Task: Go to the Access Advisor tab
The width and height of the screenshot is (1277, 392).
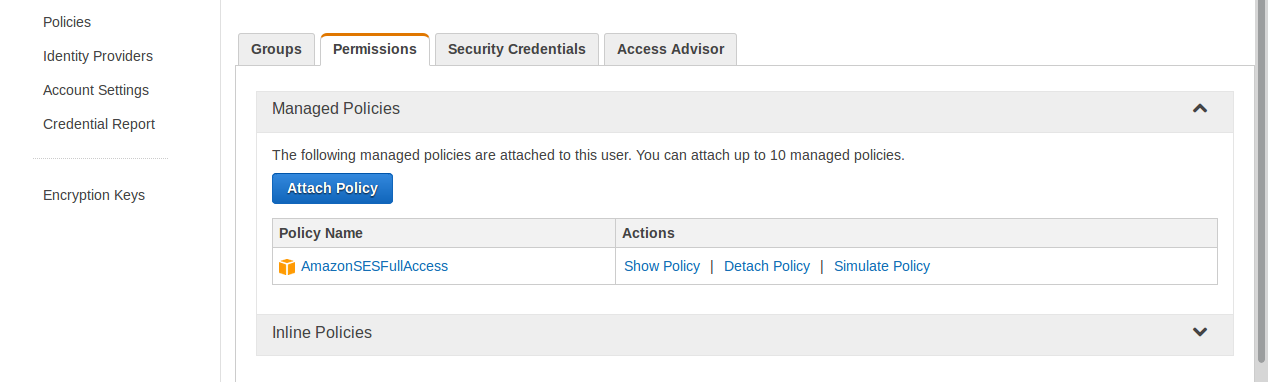Action: point(671,49)
